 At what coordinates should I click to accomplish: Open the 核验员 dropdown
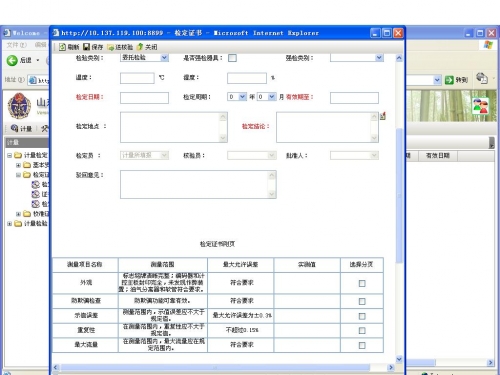(x=272, y=155)
